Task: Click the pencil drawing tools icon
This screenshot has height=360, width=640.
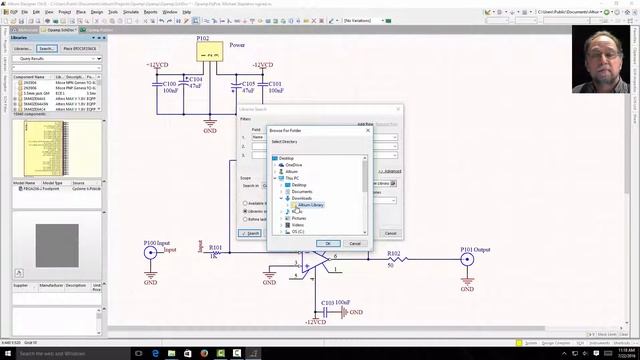Action: [x=331, y=21]
